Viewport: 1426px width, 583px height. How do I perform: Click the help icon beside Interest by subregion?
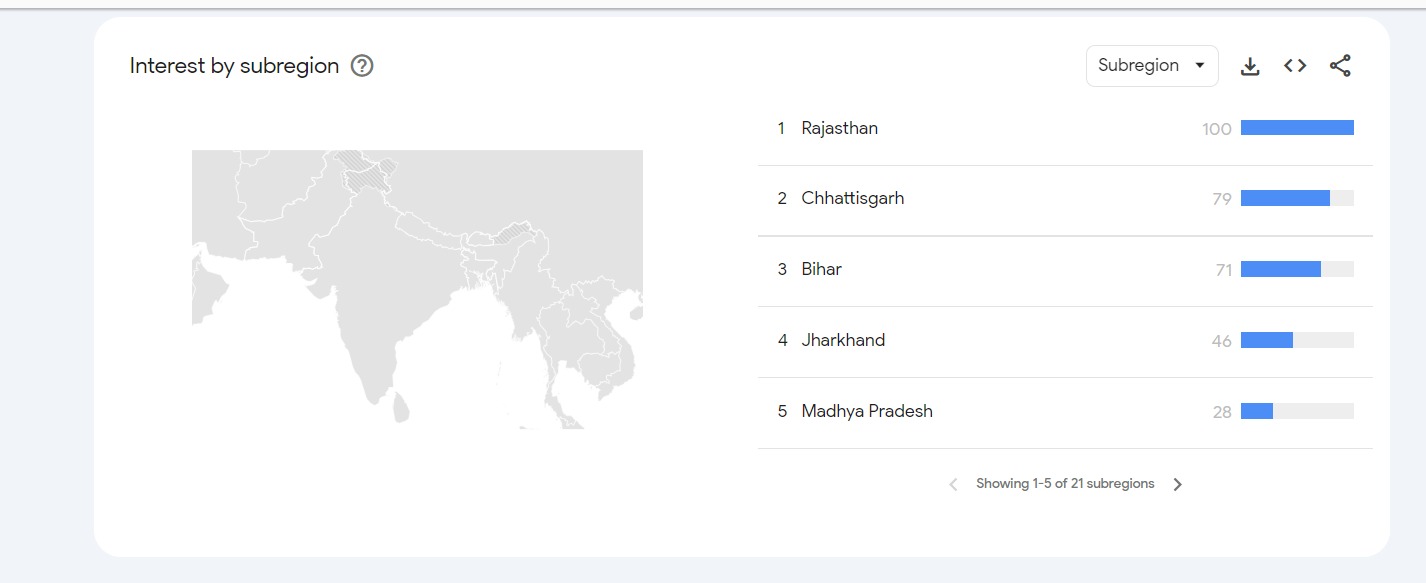[362, 66]
